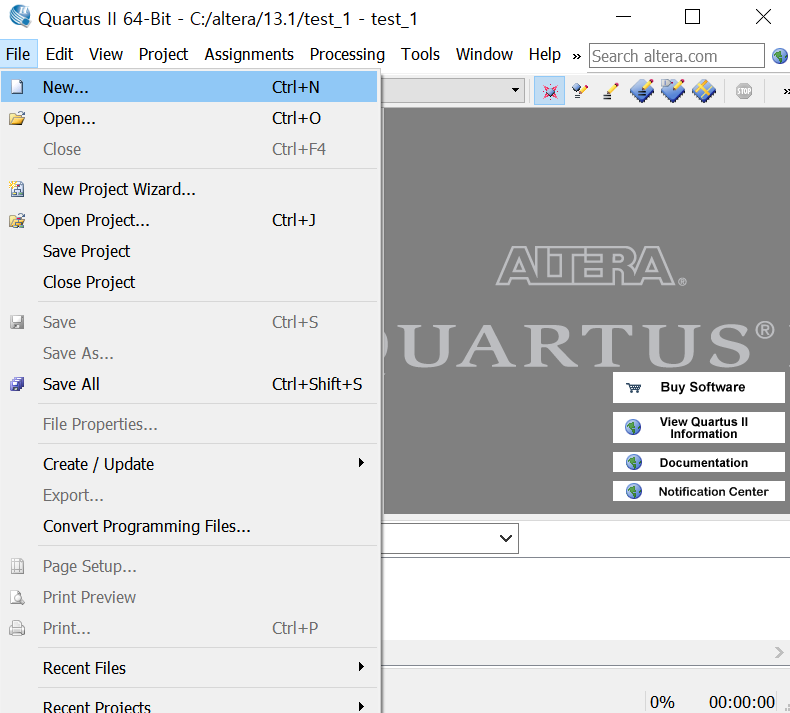
Task: Click the Search altera.com field
Action: click(x=677, y=56)
